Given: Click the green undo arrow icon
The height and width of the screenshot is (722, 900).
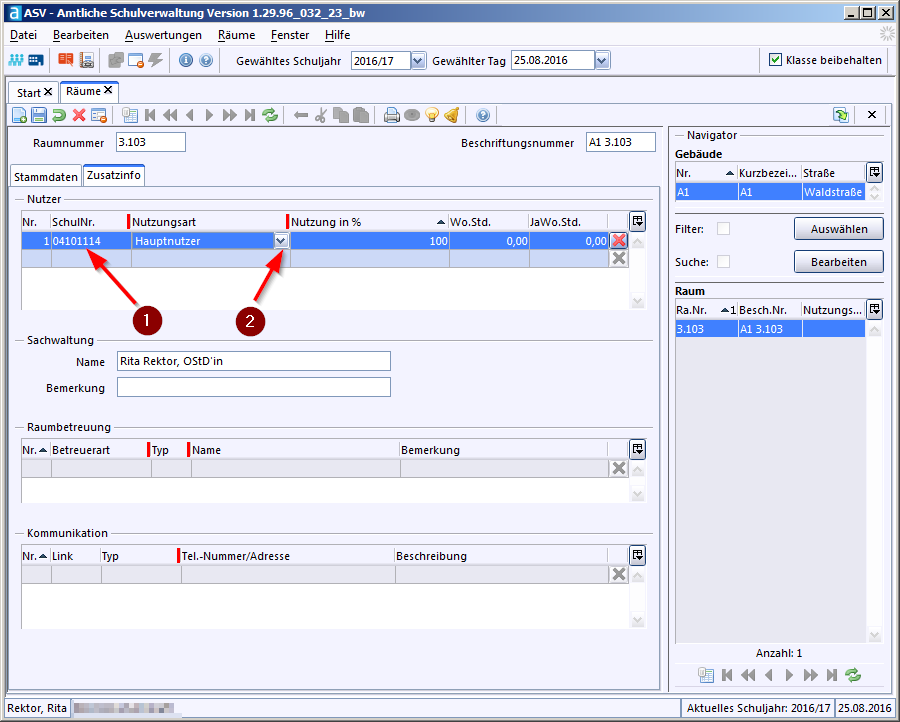Looking at the screenshot, I should (59, 115).
